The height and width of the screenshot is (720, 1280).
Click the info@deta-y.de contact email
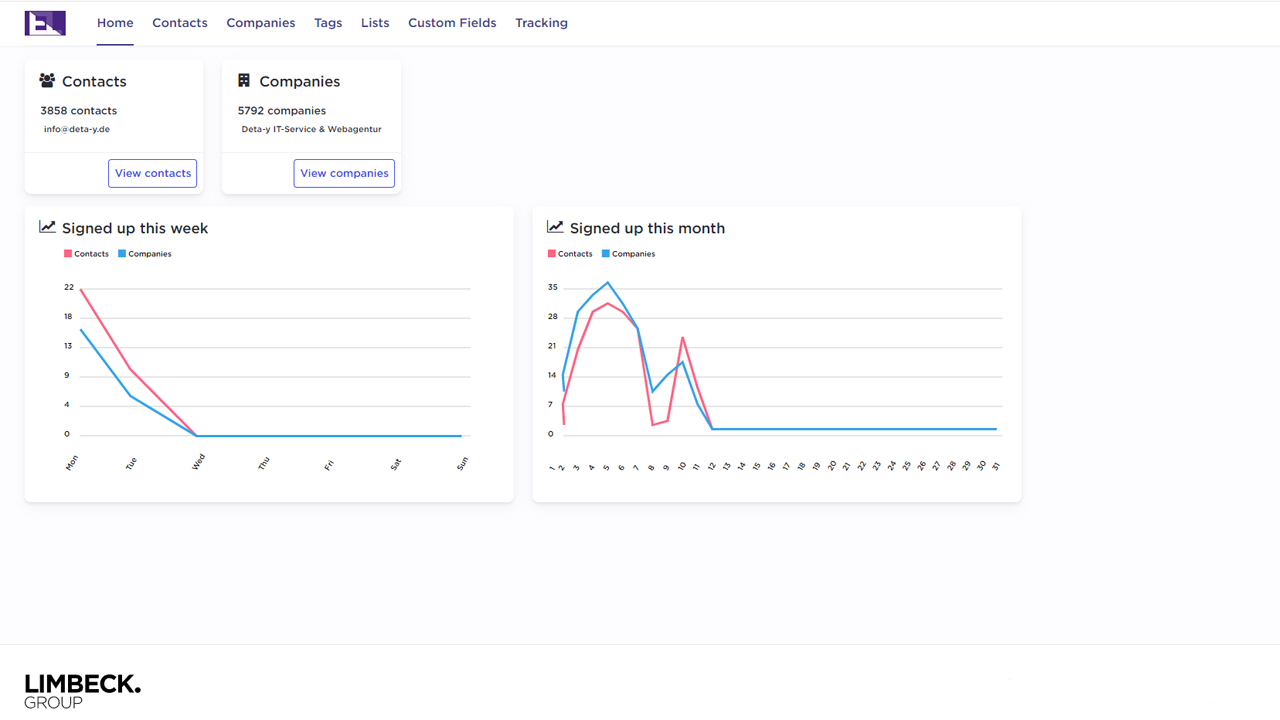[x=77, y=129]
